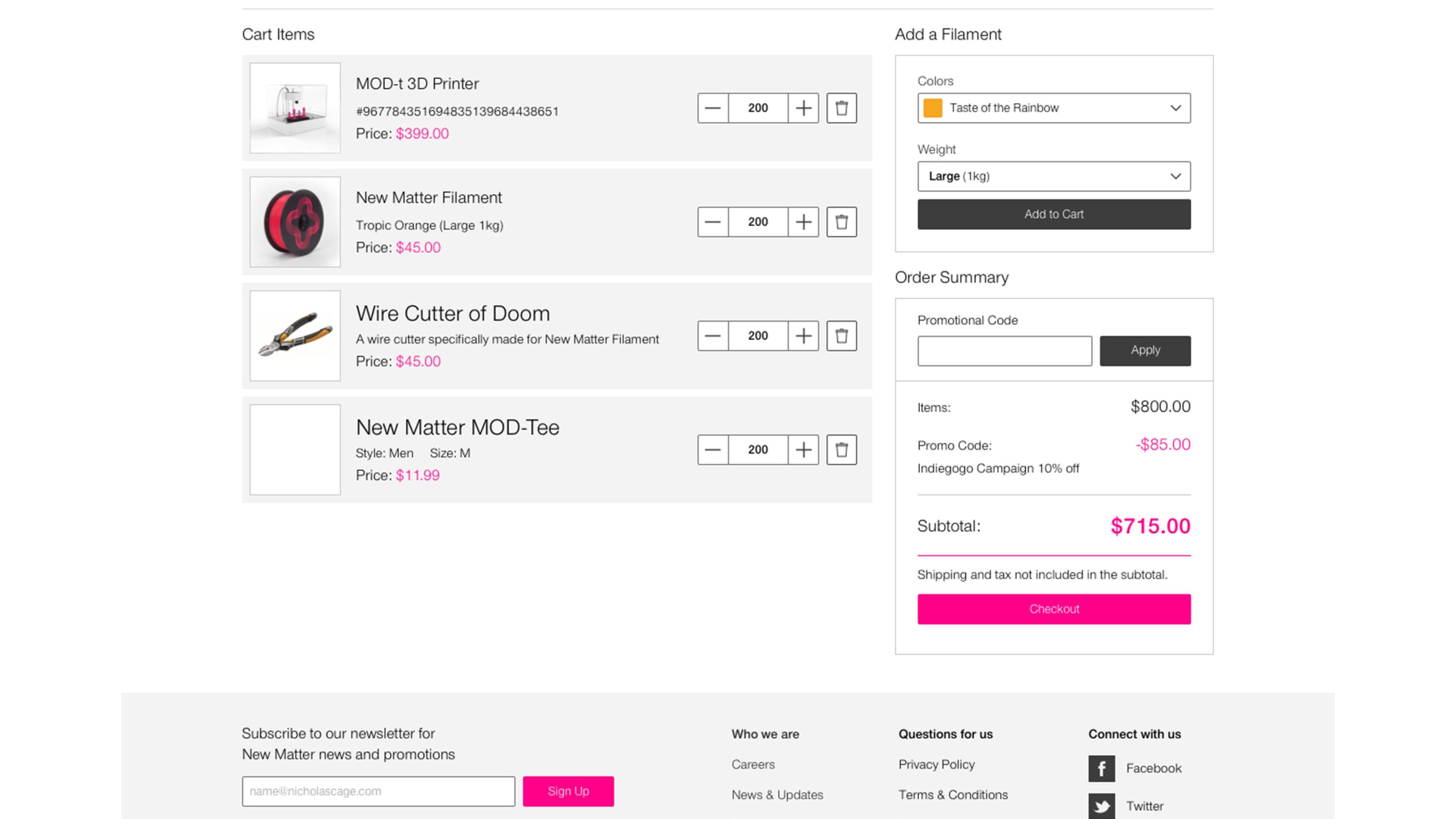The width and height of the screenshot is (1456, 819).
Task: Proceed with the Checkout button
Action: tap(1054, 609)
